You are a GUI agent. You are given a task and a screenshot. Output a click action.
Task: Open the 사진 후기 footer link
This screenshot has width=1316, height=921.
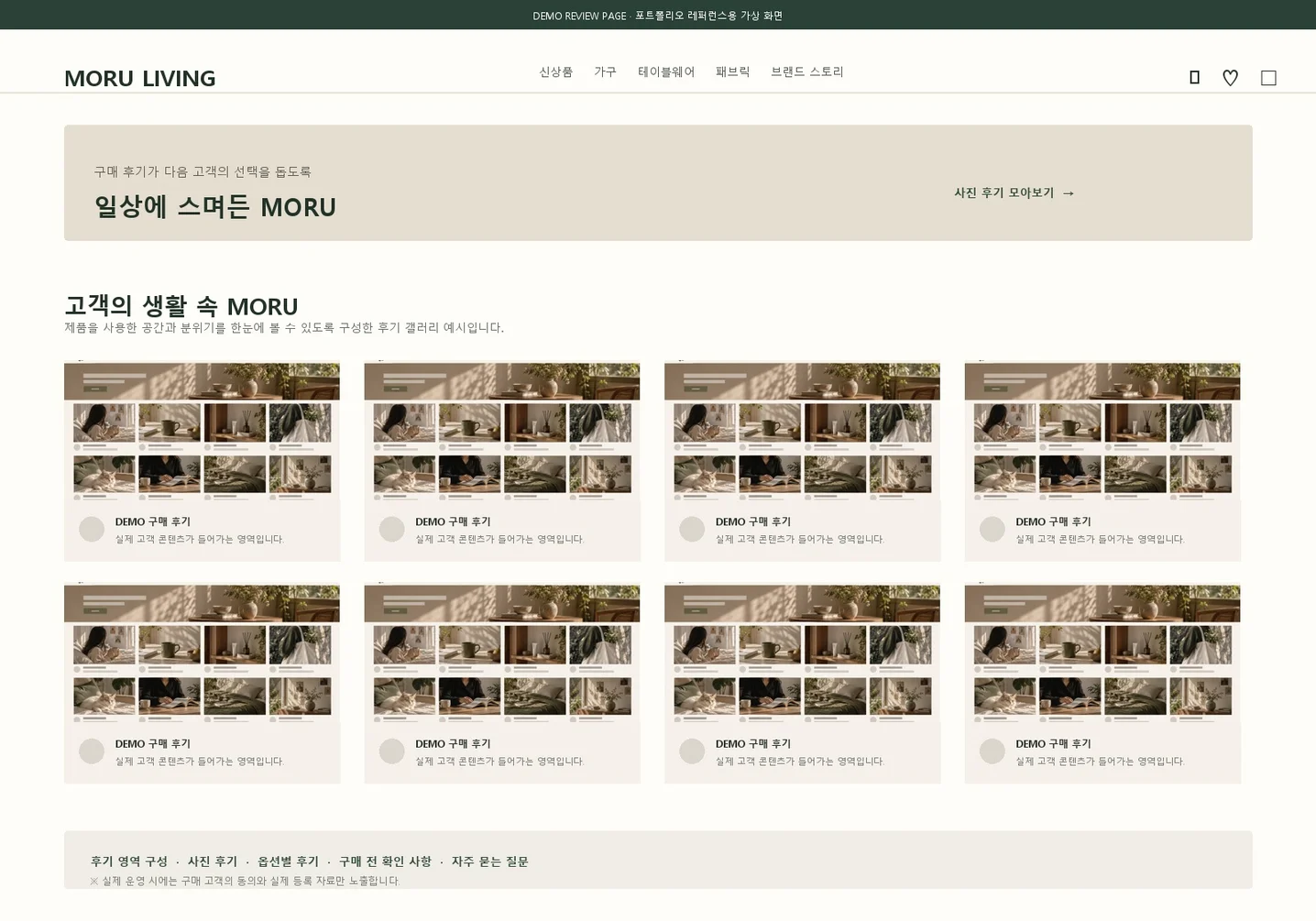coord(213,861)
